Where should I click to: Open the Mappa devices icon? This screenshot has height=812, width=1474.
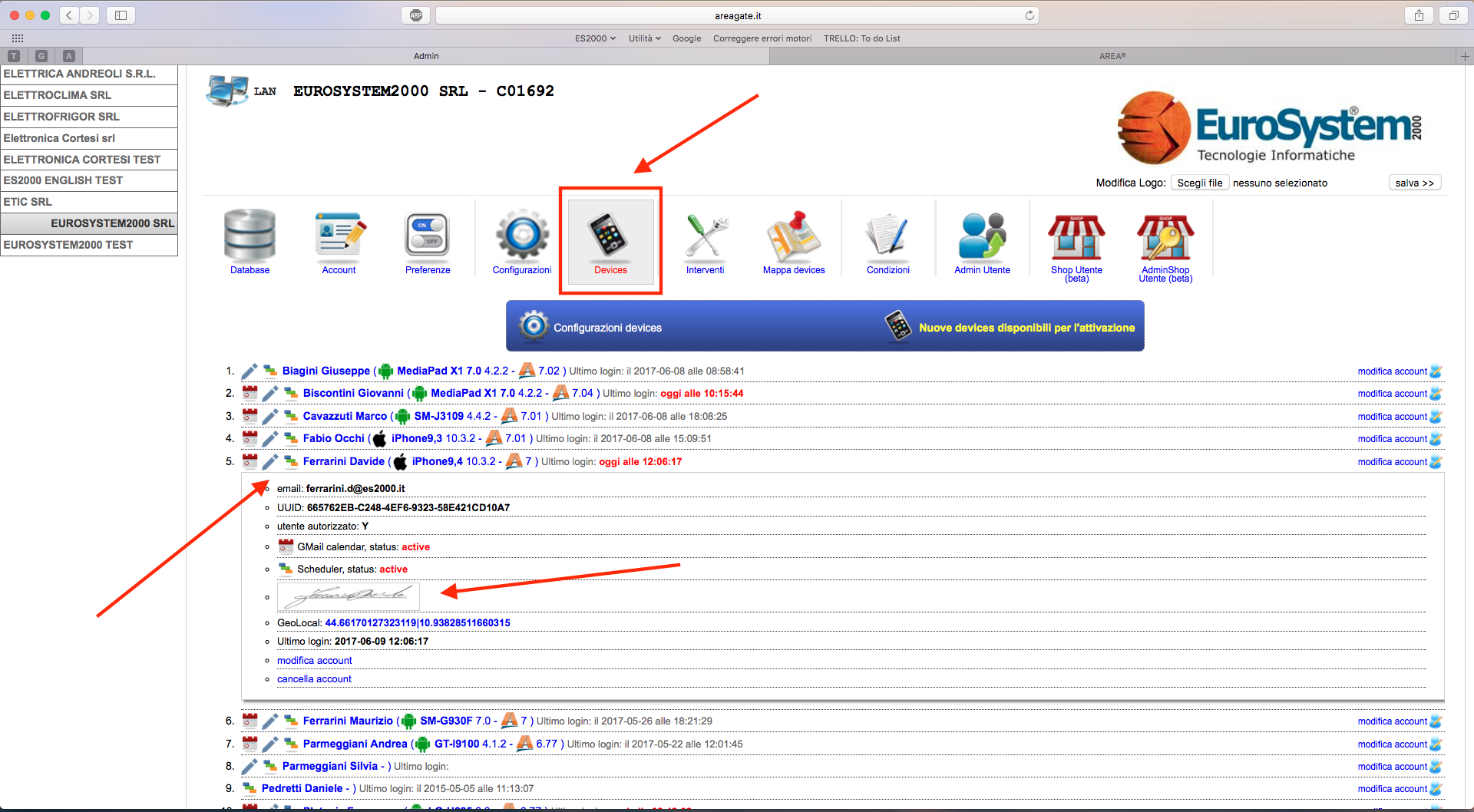794,235
